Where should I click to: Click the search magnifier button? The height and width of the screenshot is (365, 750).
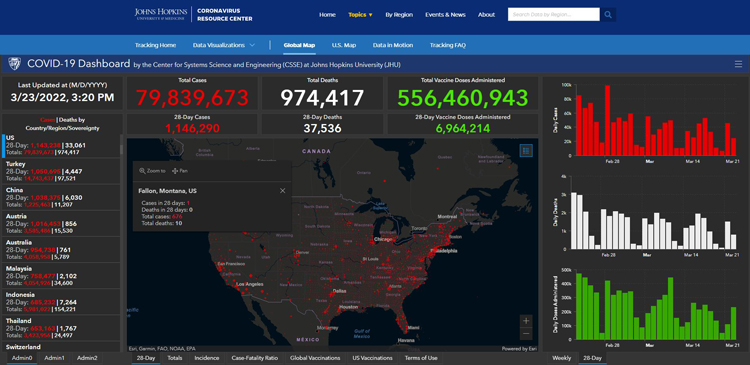(608, 15)
